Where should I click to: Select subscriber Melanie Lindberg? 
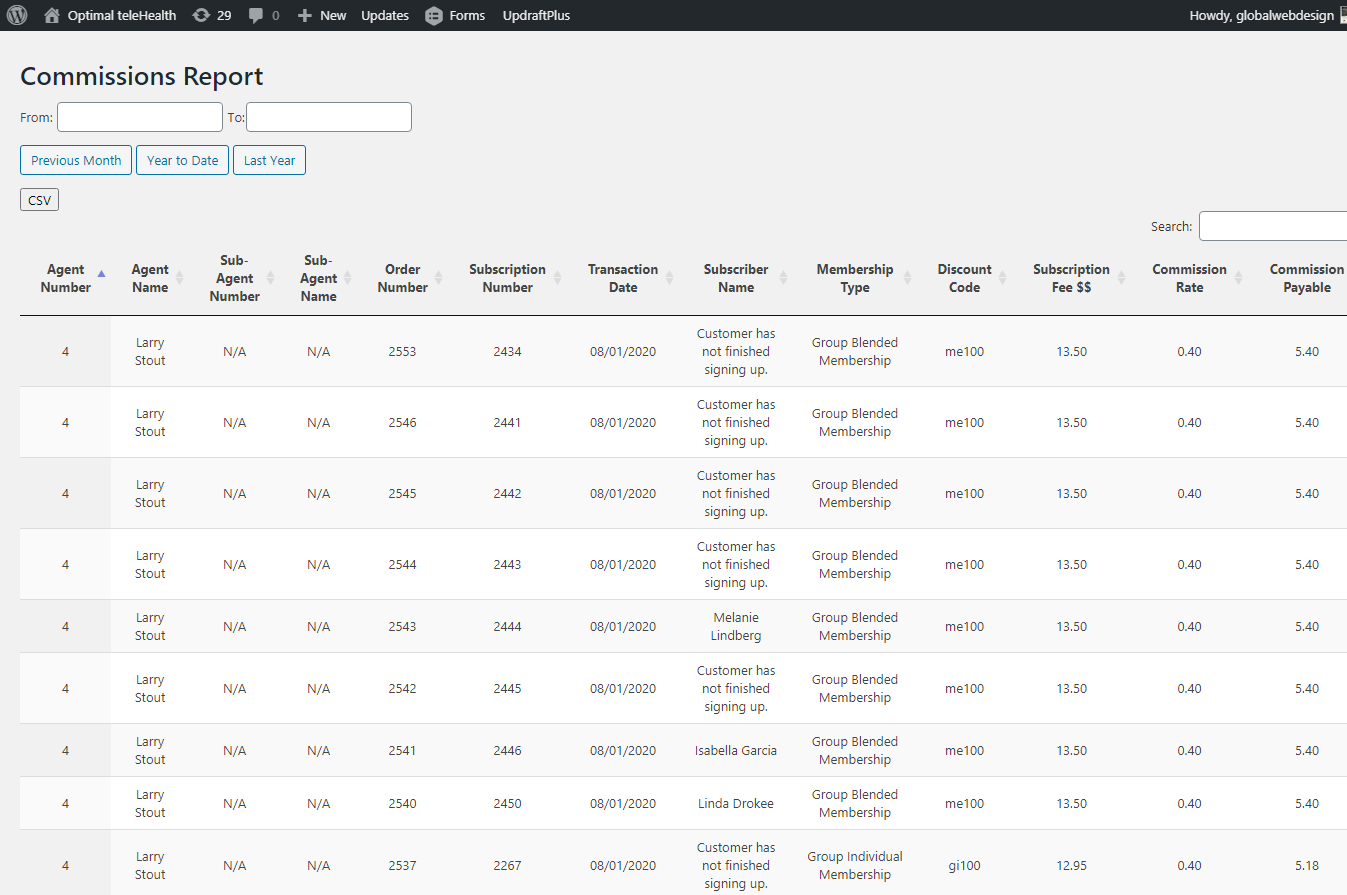coord(736,627)
